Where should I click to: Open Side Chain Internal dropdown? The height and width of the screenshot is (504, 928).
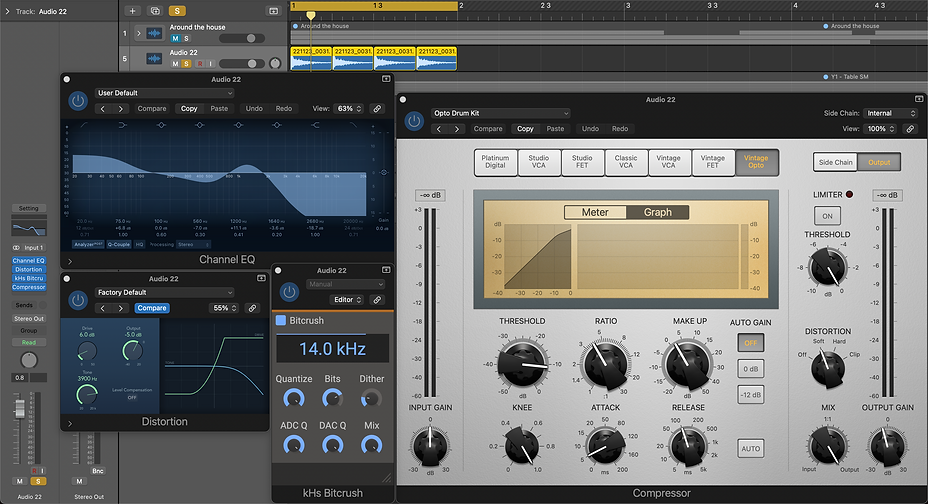891,113
